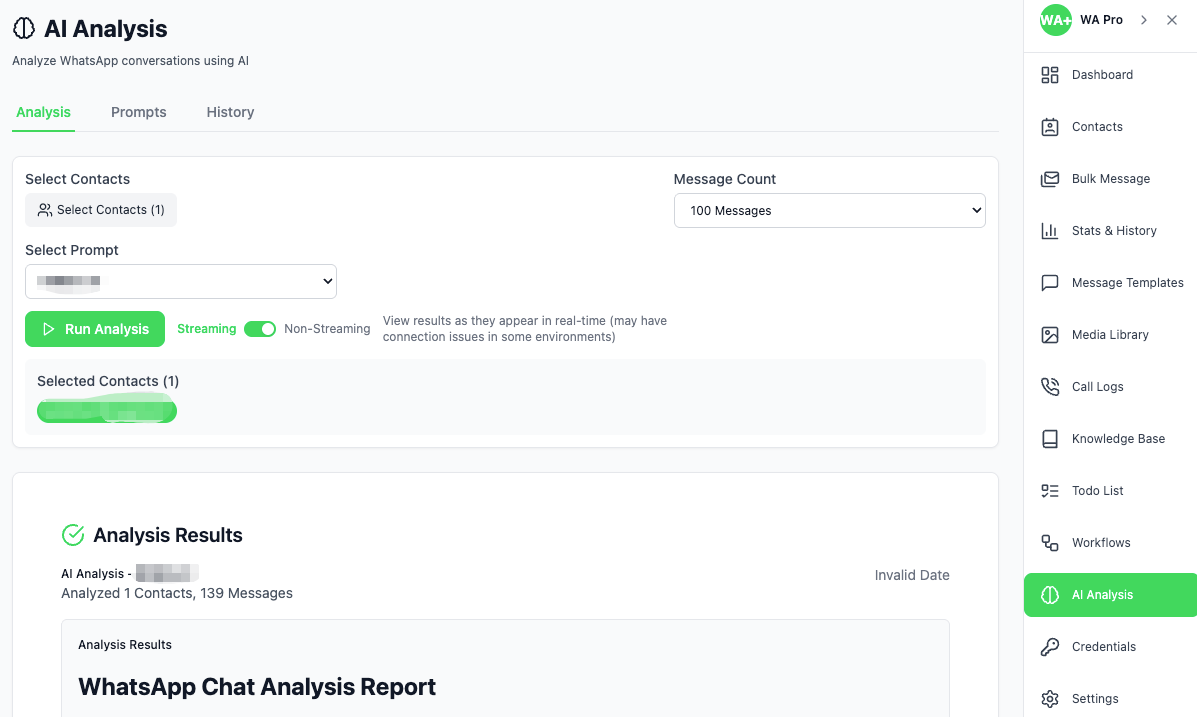Image resolution: width=1197 pixels, height=717 pixels.
Task: Close the WA Pro side panel
Action: (x=1172, y=20)
